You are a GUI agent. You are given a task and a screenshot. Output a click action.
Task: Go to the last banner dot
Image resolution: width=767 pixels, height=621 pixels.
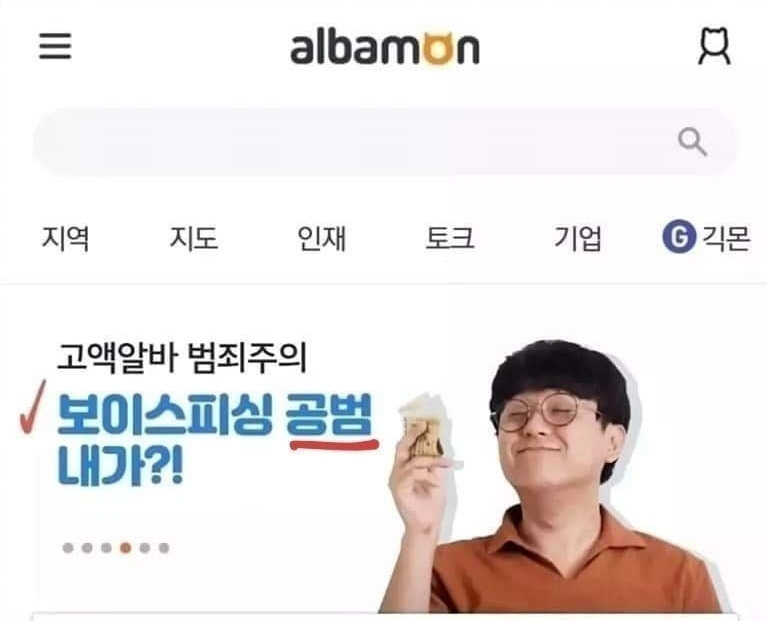point(164,548)
